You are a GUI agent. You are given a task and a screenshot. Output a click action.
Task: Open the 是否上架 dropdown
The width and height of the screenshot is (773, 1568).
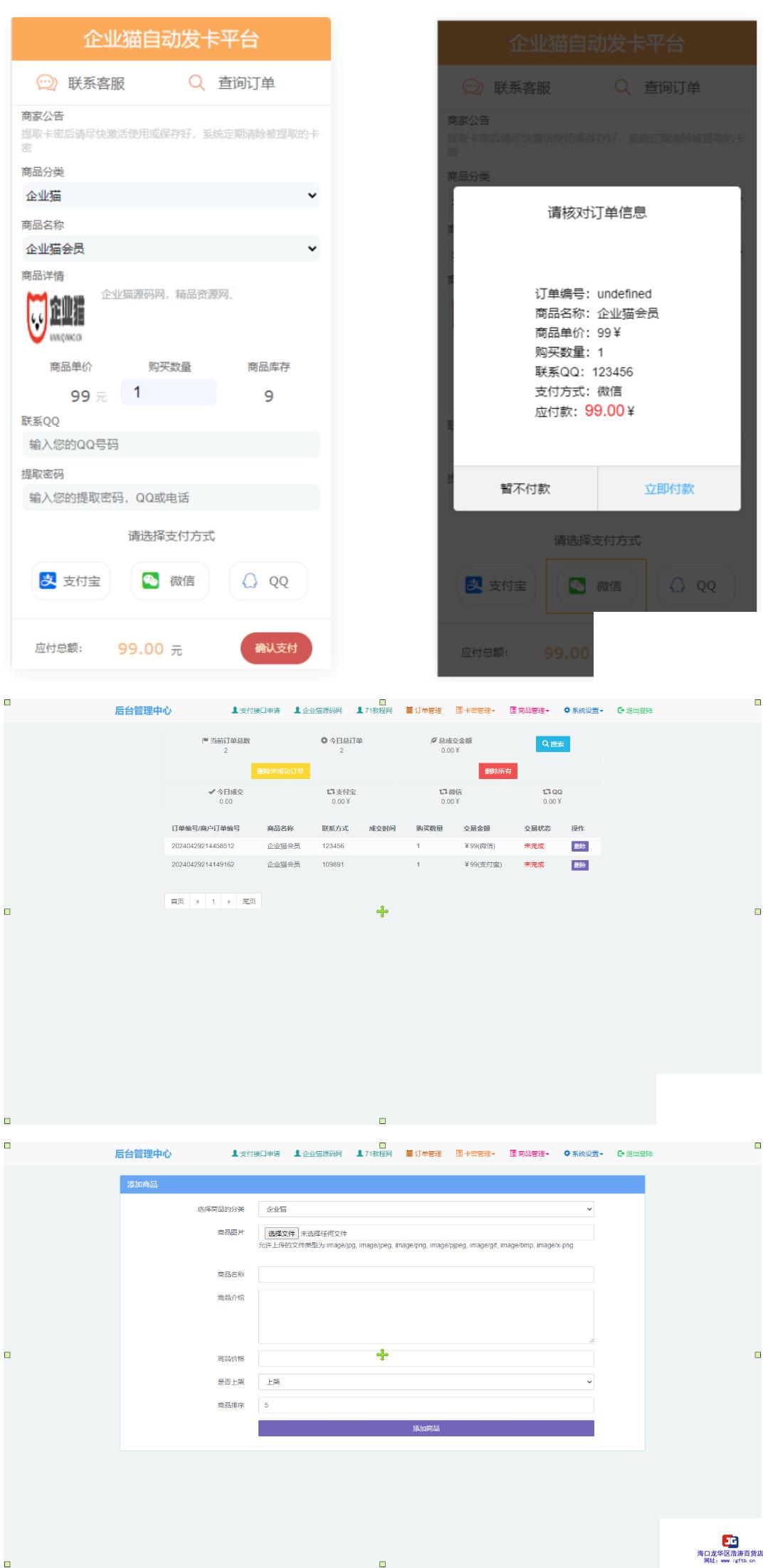[x=426, y=1382]
